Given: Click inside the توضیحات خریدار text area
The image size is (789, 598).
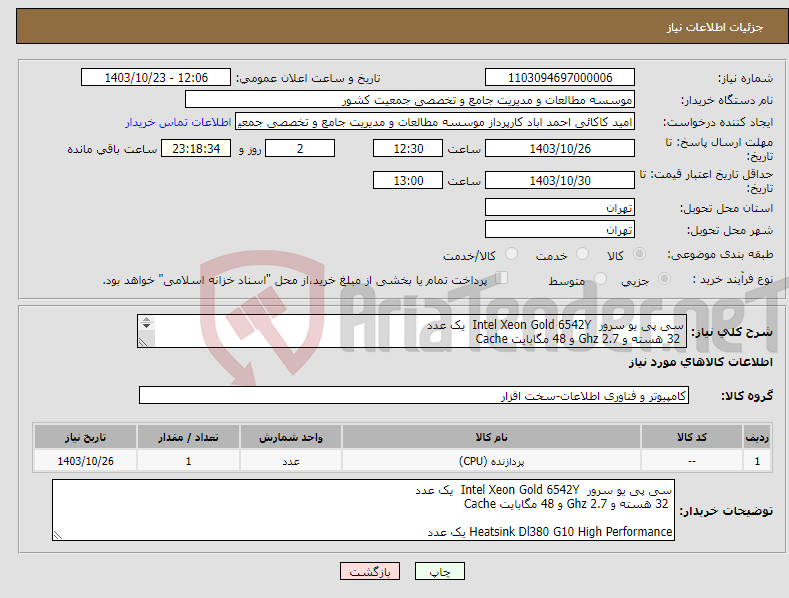Looking at the screenshot, I should [363, 510].
